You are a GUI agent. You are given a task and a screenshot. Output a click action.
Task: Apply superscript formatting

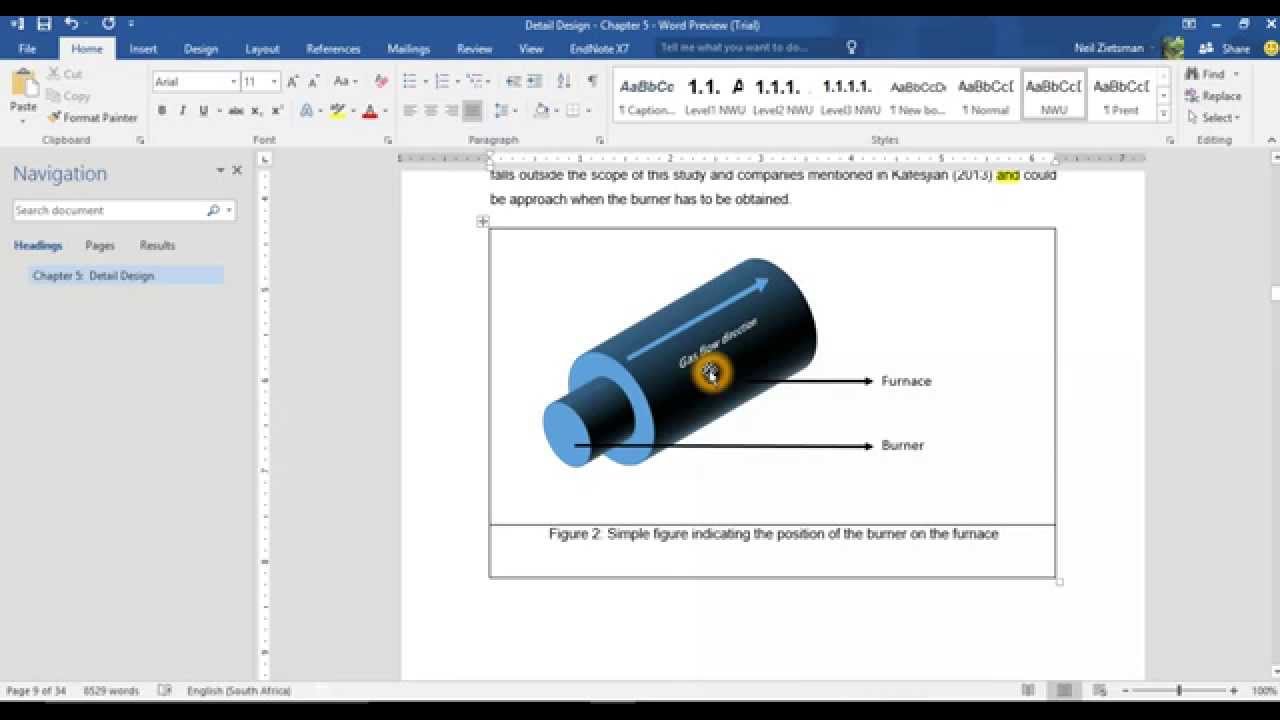pyautogui.click(x=277, y=111)
